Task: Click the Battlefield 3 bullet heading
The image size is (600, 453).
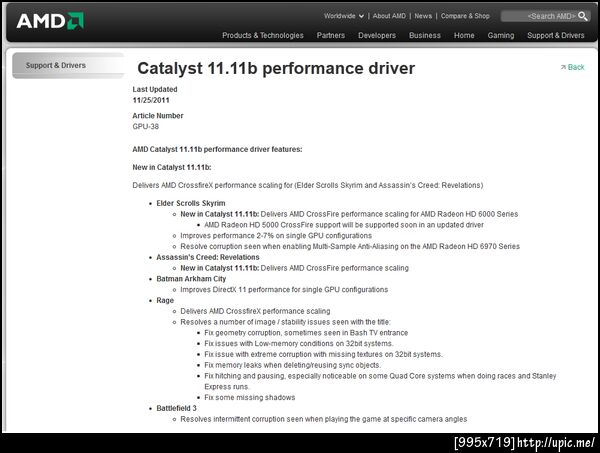Action: (176, 408)
